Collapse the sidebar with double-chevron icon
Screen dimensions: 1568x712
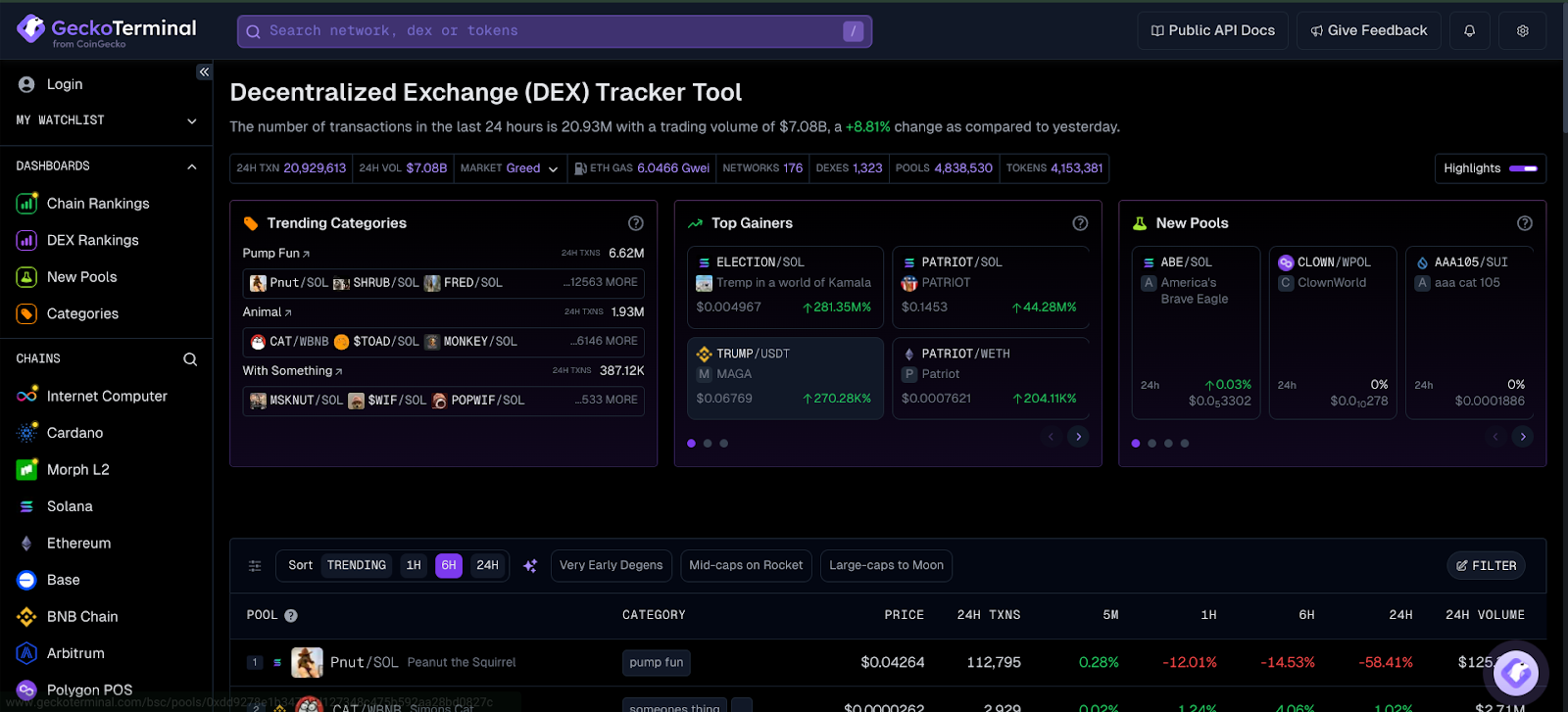[x=204, y=71]
